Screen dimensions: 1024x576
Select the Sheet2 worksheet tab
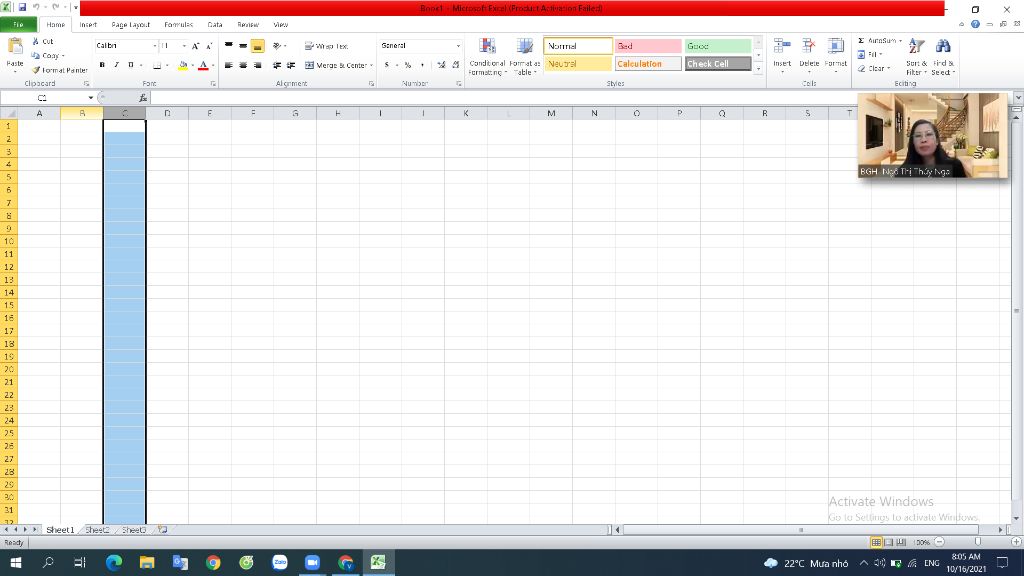[97, 530]
